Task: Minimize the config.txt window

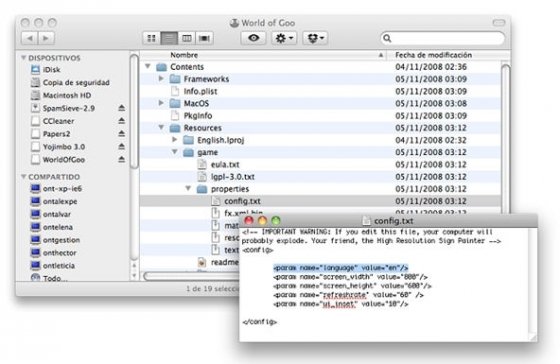Action: (262, 220)
